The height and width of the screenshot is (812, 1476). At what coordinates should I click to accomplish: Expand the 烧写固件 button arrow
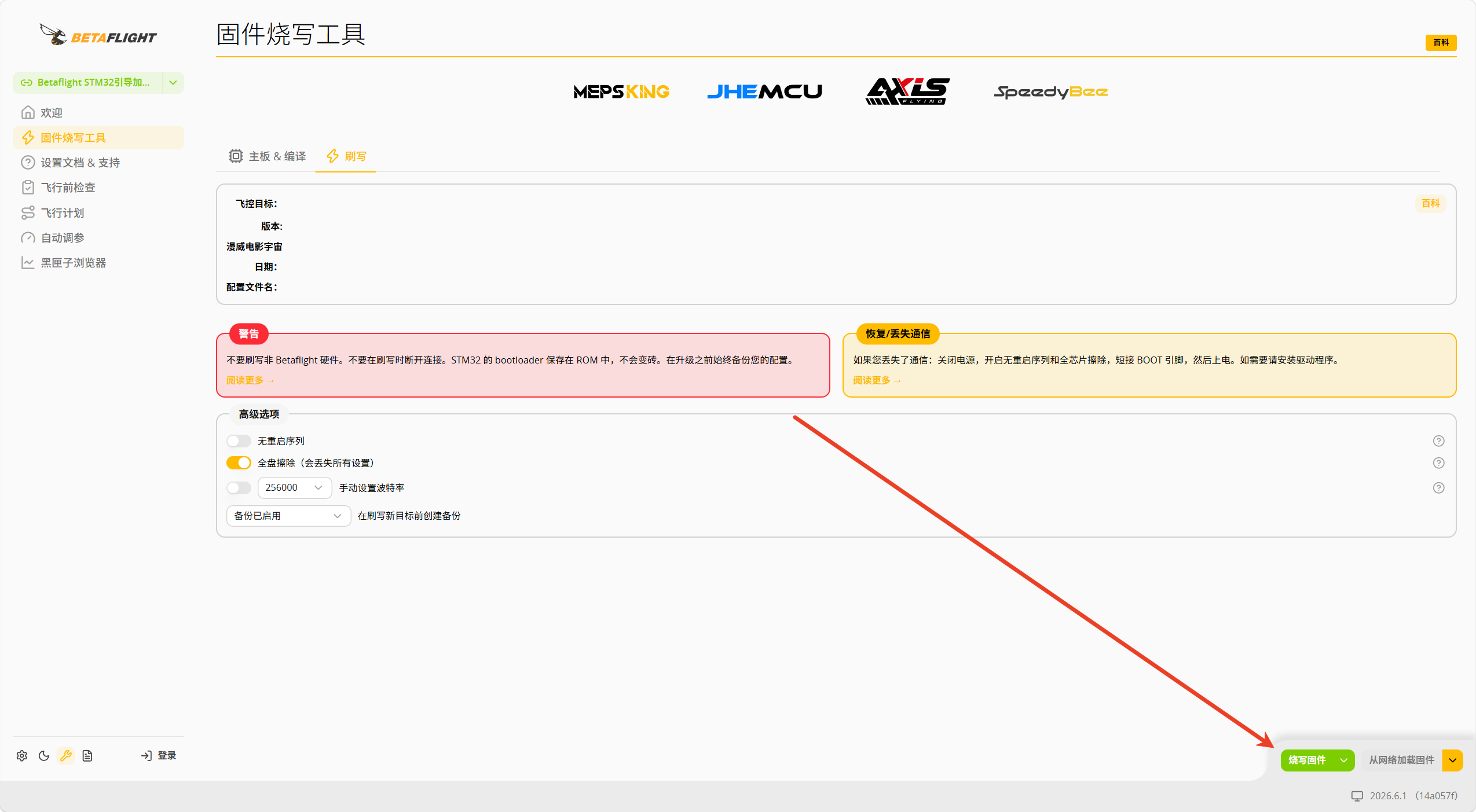pos(1344,760)
